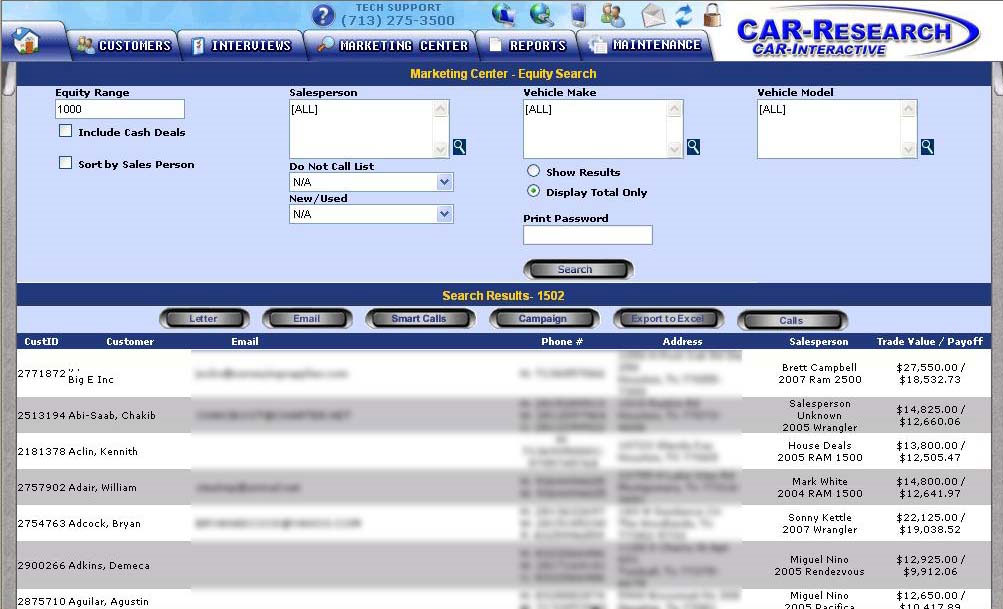This screenshot has height=609, width=1003.
Task: Select customer Aclin, Kennith
Action: [x=103, y=451]
